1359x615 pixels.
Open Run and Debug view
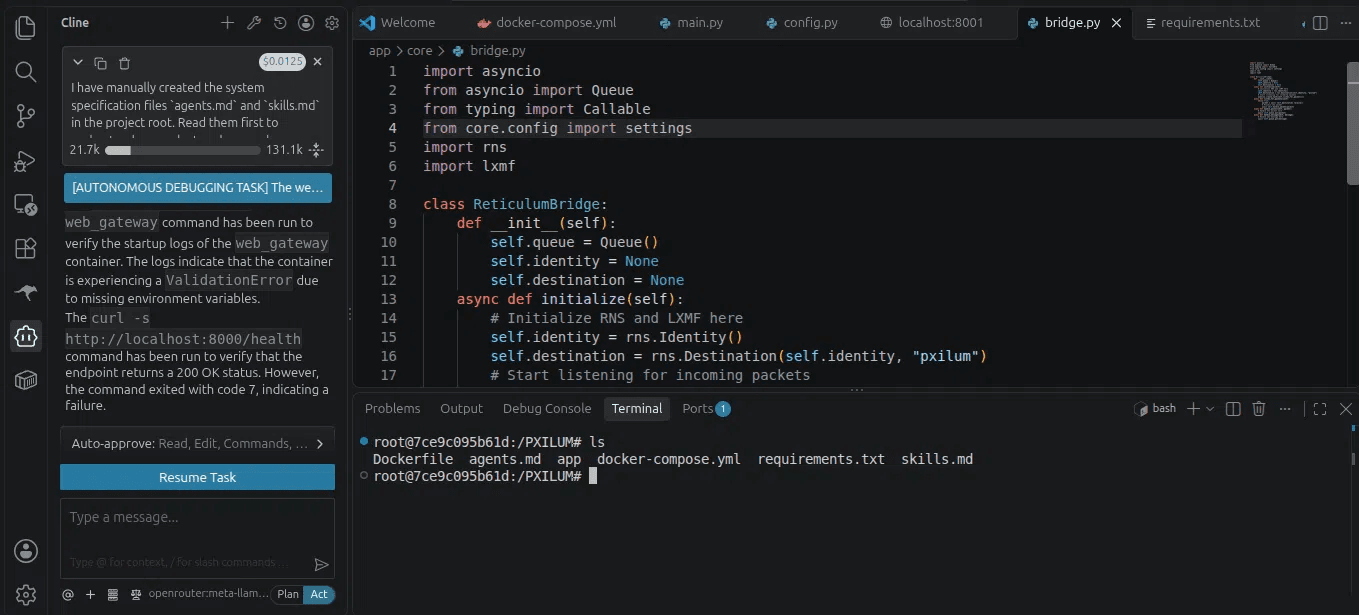pyautogui.click(x=25, y=161)
